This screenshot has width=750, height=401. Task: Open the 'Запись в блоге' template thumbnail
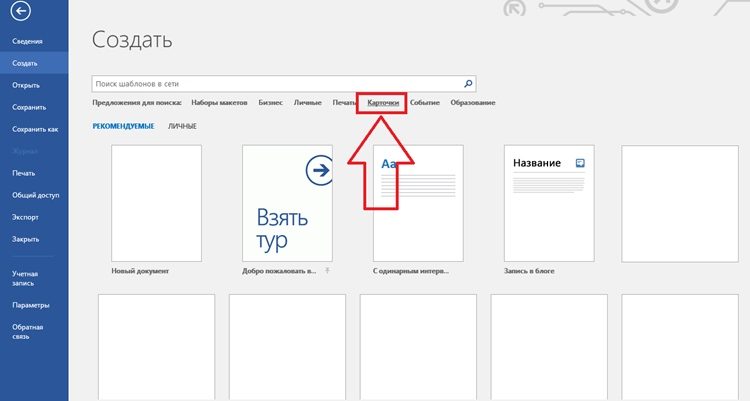(x=549, y=202)
